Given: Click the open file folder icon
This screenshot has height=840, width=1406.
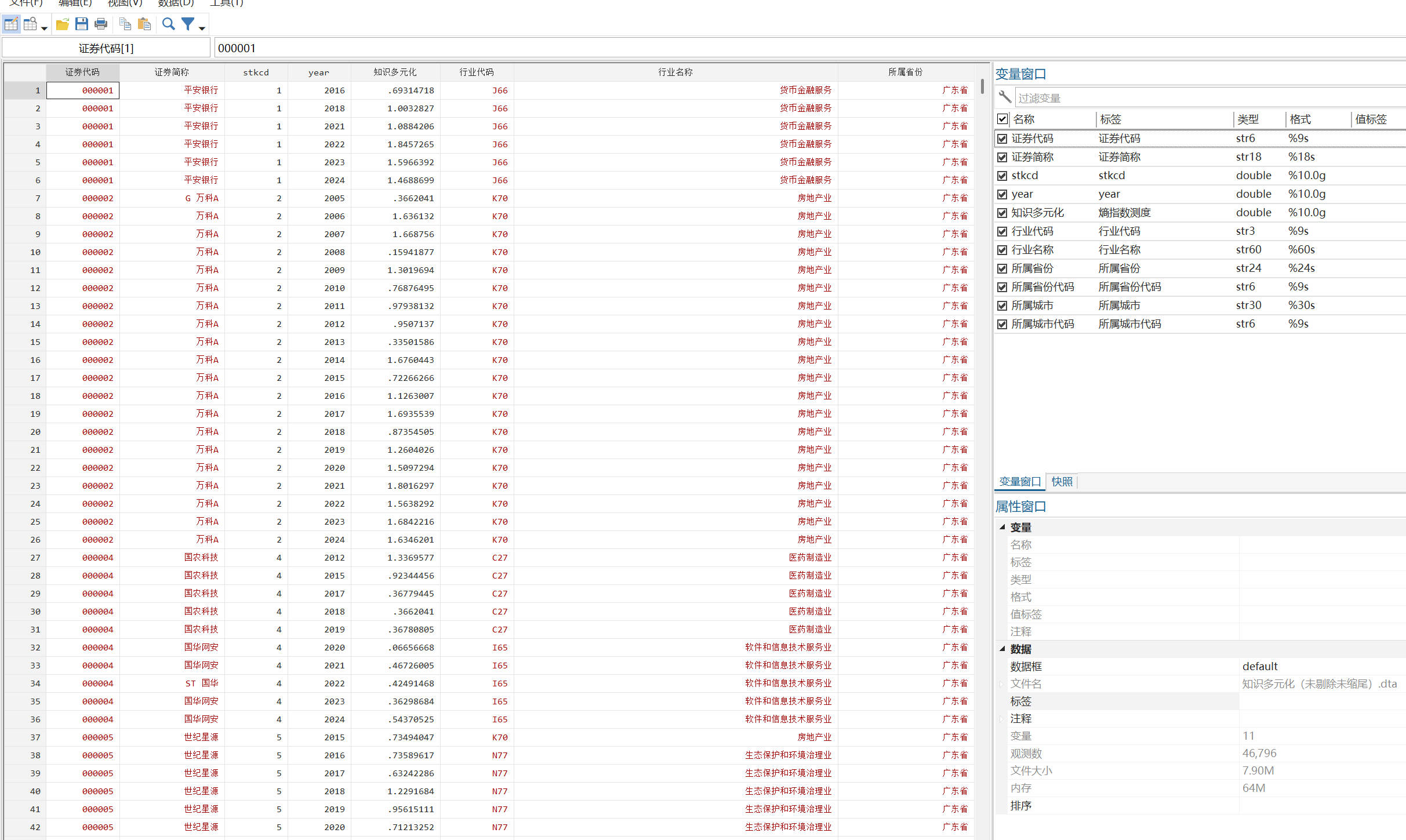Looking at the screenshot, I should click(x=63, y=24).
